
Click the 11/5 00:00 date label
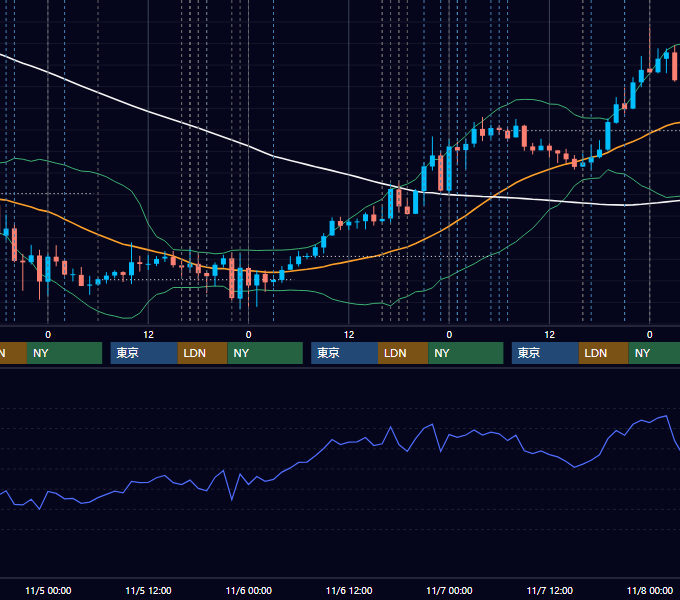pyautogui.click(x=48, y=590)
